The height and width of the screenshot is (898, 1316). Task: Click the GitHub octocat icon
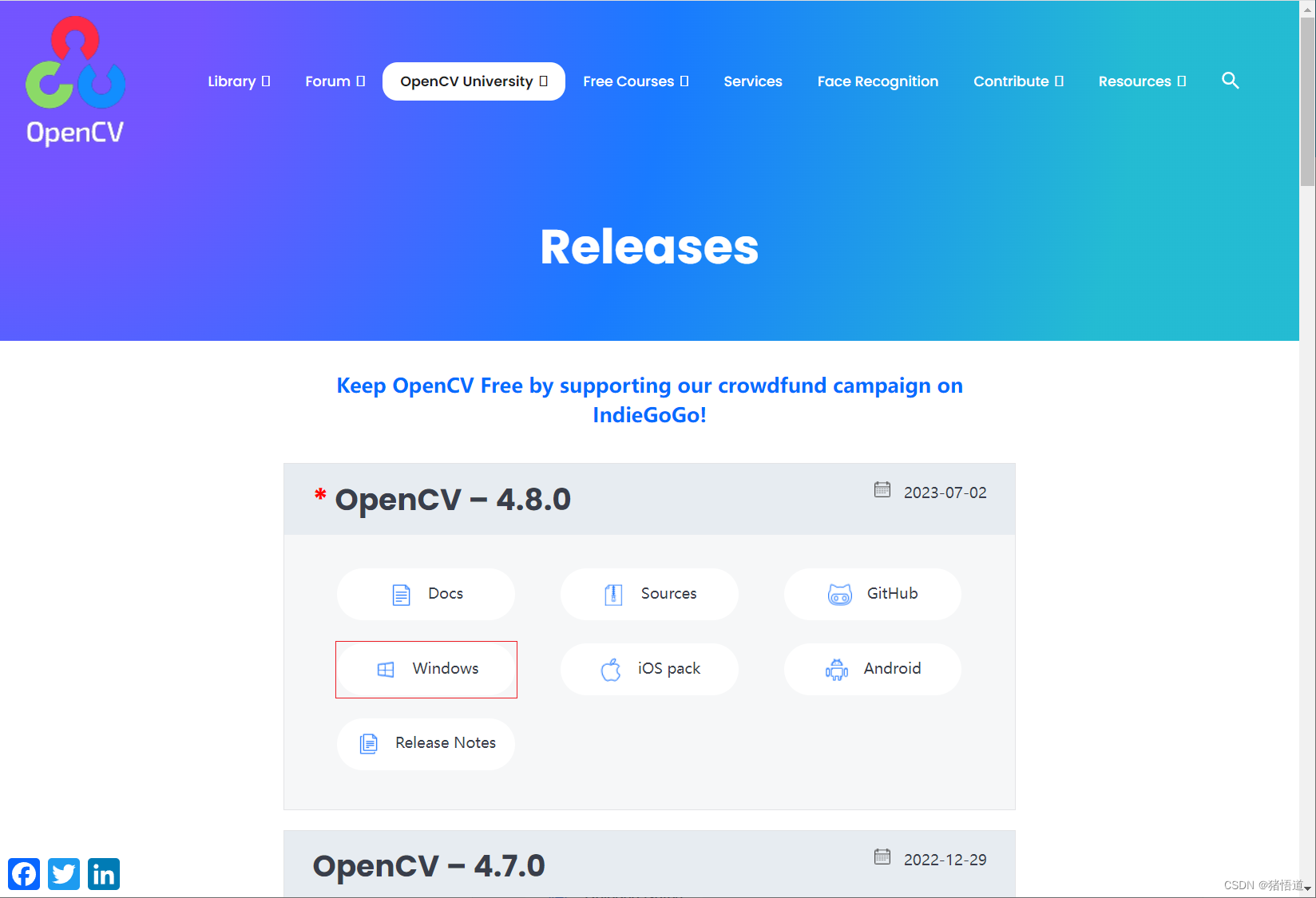(x=840, y=595)
